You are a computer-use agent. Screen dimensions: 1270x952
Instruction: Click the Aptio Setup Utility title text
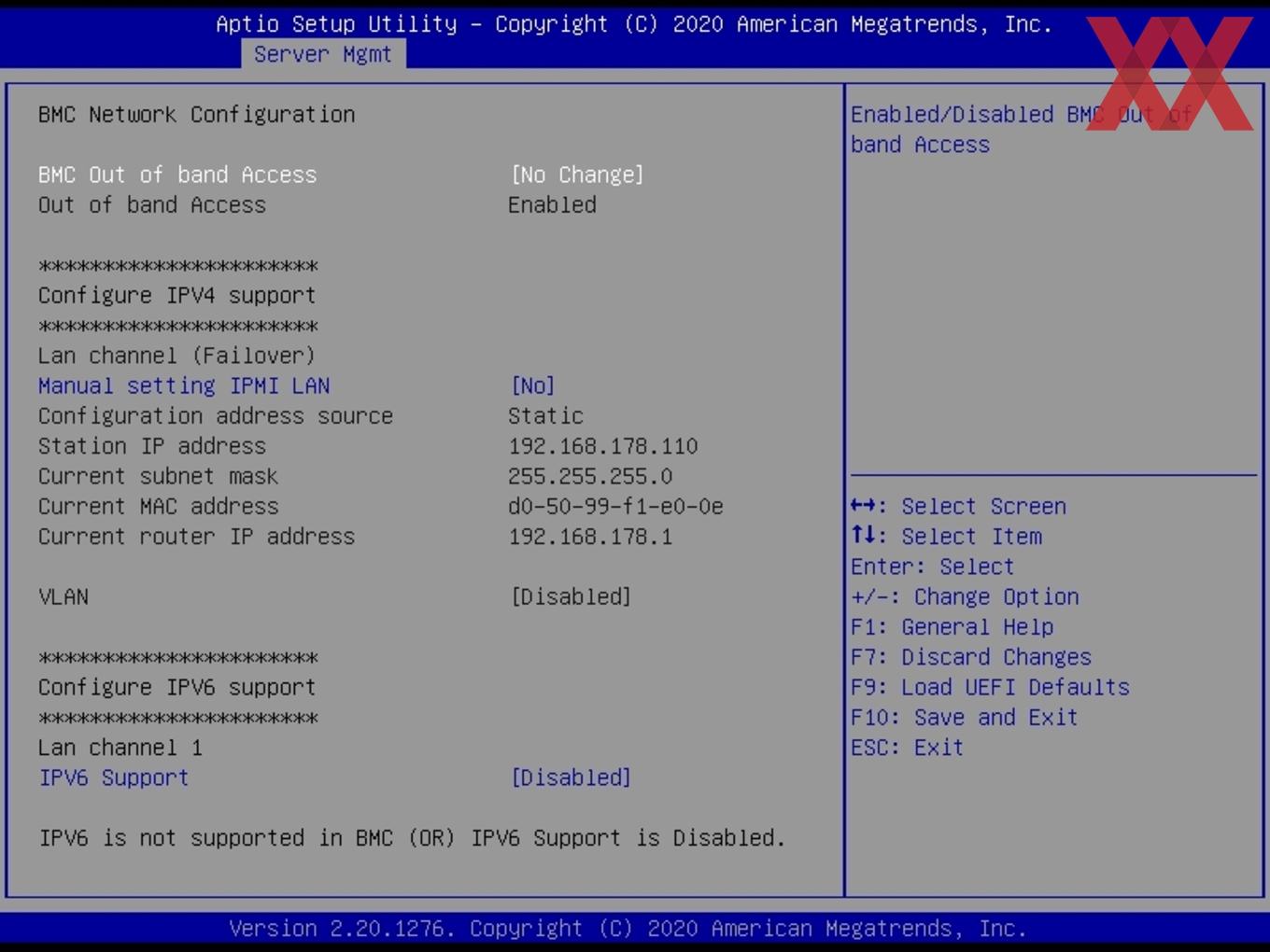(x=634, y=24)
